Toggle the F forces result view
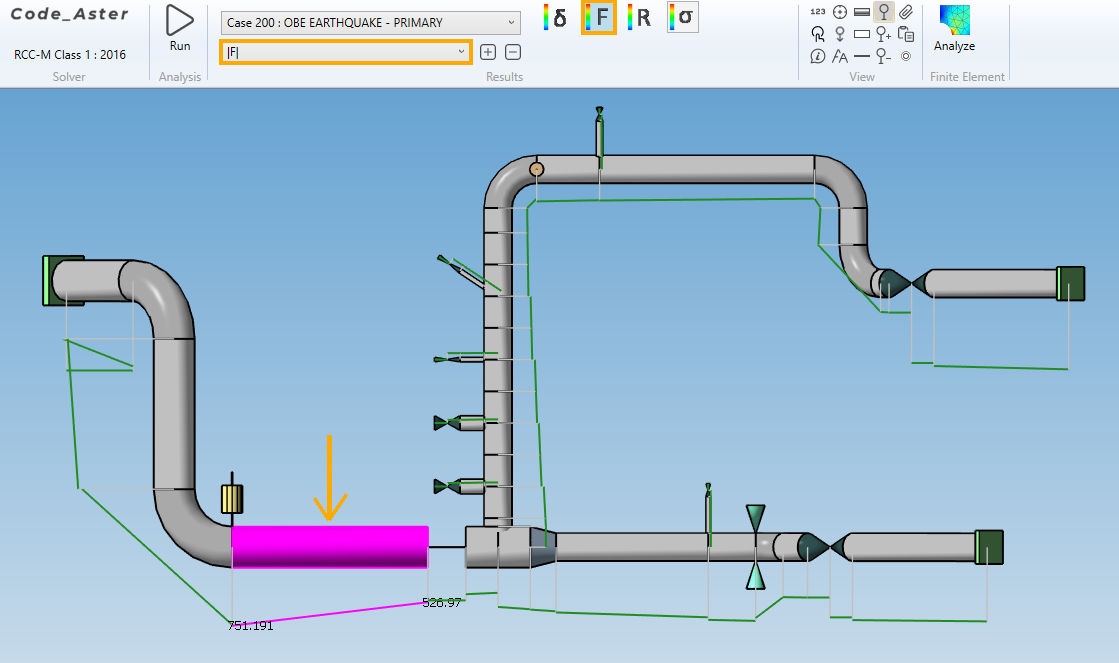The height and width of the screenshot is (663, 1119). click(598, 18)
